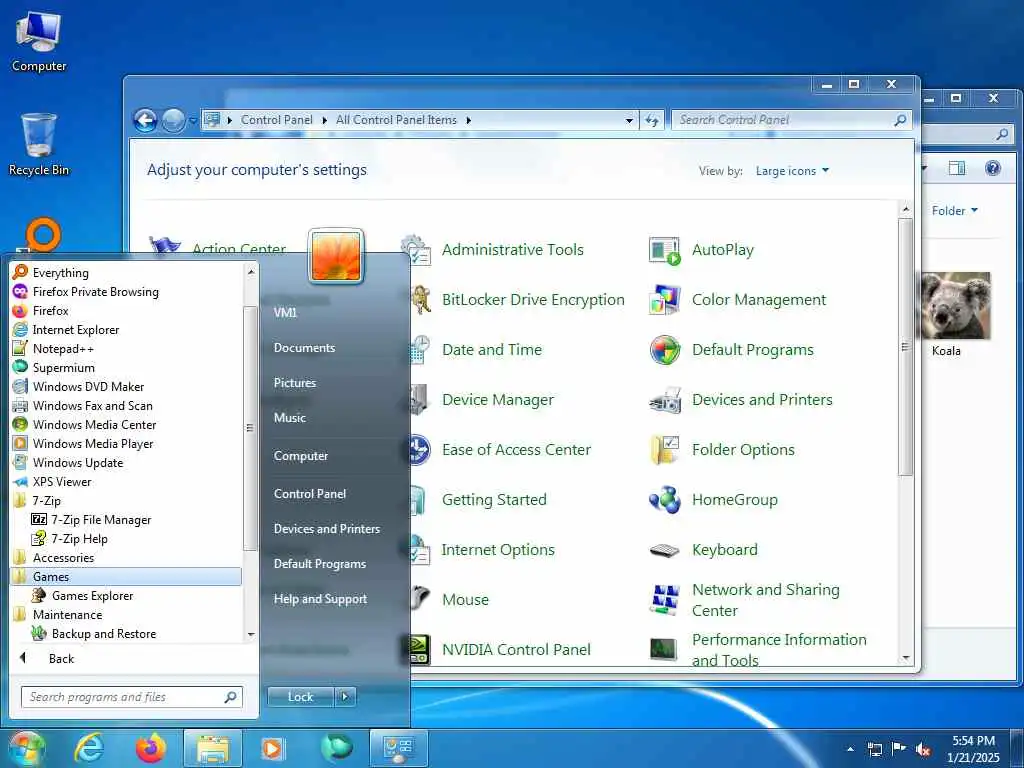The image size is (1024, 768).
Task: Click Back in the All Programs list
Action: (x=61, y=659)
